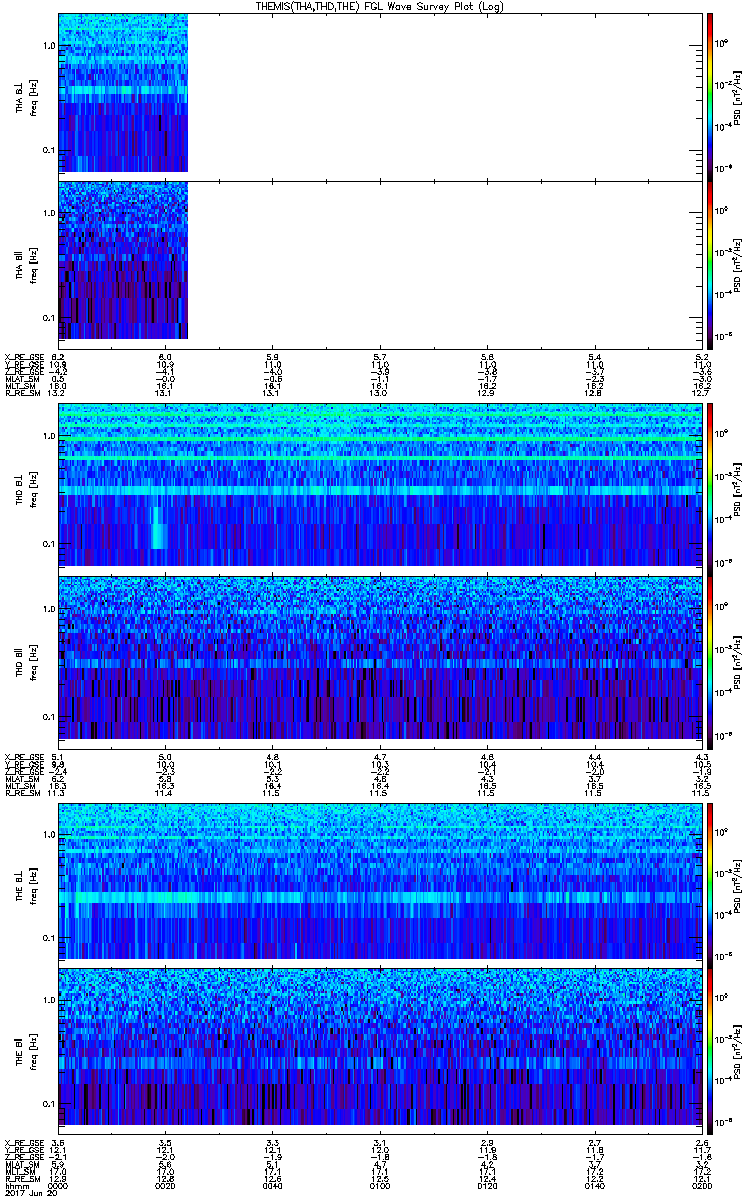The width and height of the screenshot is (750, 1200).
Task: Click the bright low-frequency burst in the THD B⊥ panel
Action: [x=158, y=527]
